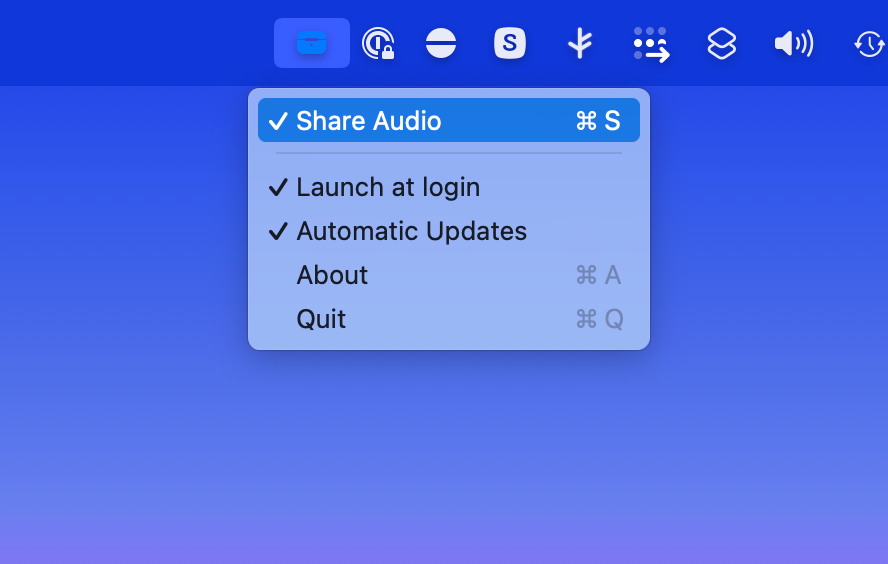Open the dots-with-arrow menu bar icon

tap(651, 44)
